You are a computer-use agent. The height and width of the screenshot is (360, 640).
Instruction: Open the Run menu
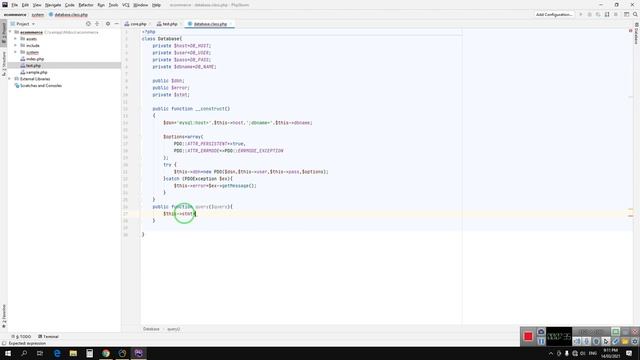click(101, 5)
